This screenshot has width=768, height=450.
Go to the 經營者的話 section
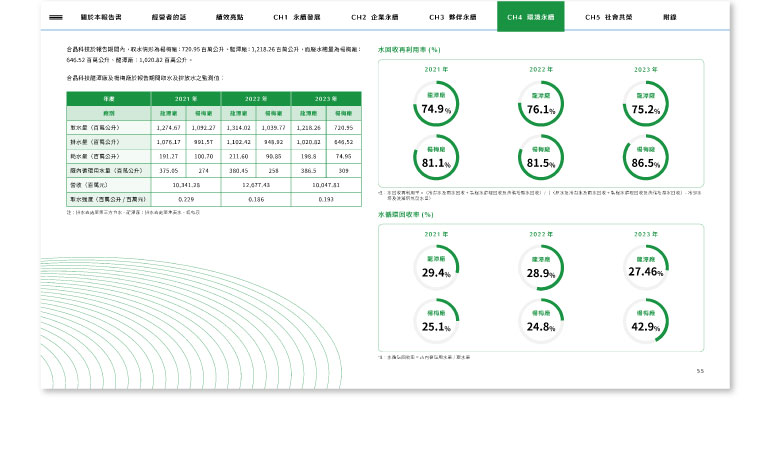click(170, 17)
